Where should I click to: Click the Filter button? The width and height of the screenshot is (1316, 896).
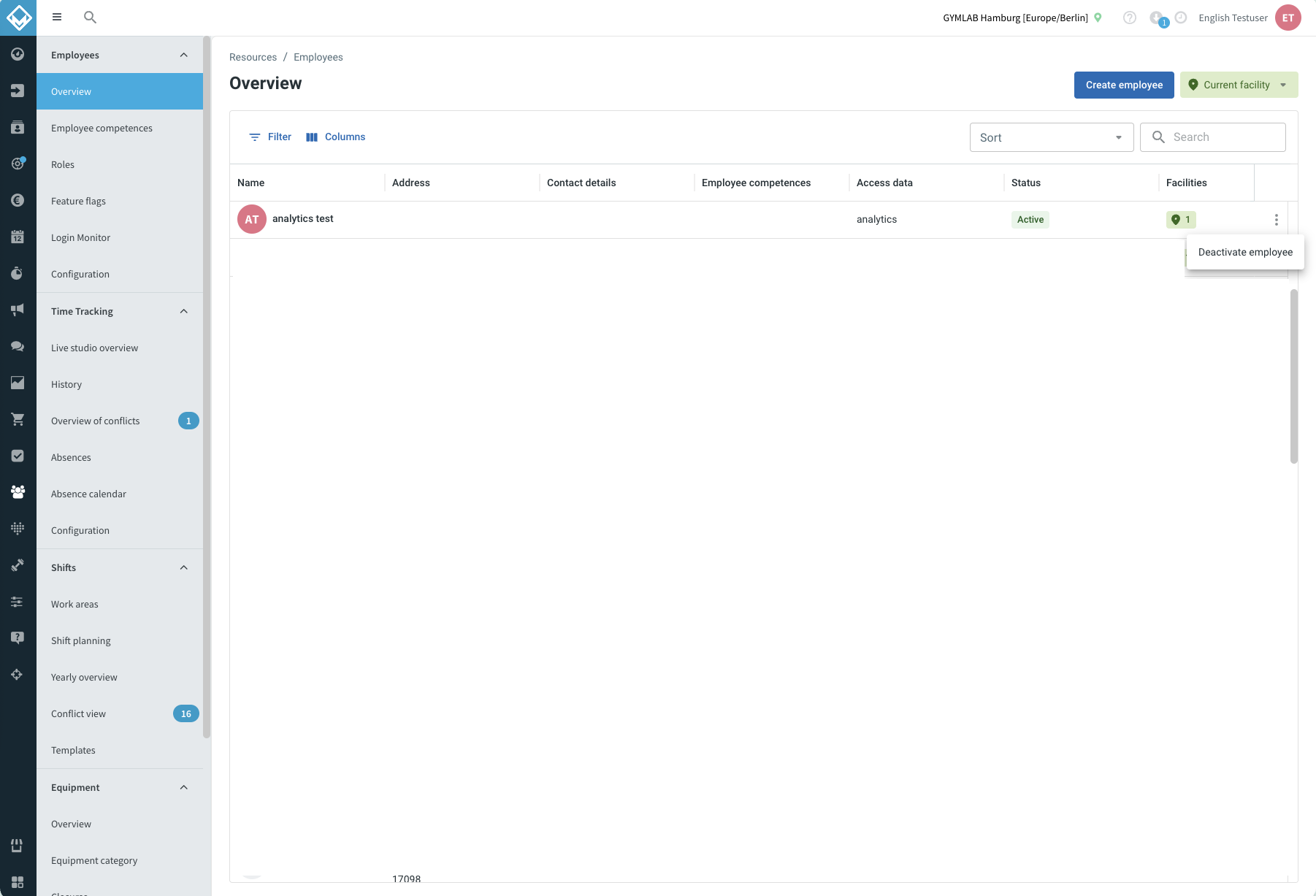(x=270, y=137)
